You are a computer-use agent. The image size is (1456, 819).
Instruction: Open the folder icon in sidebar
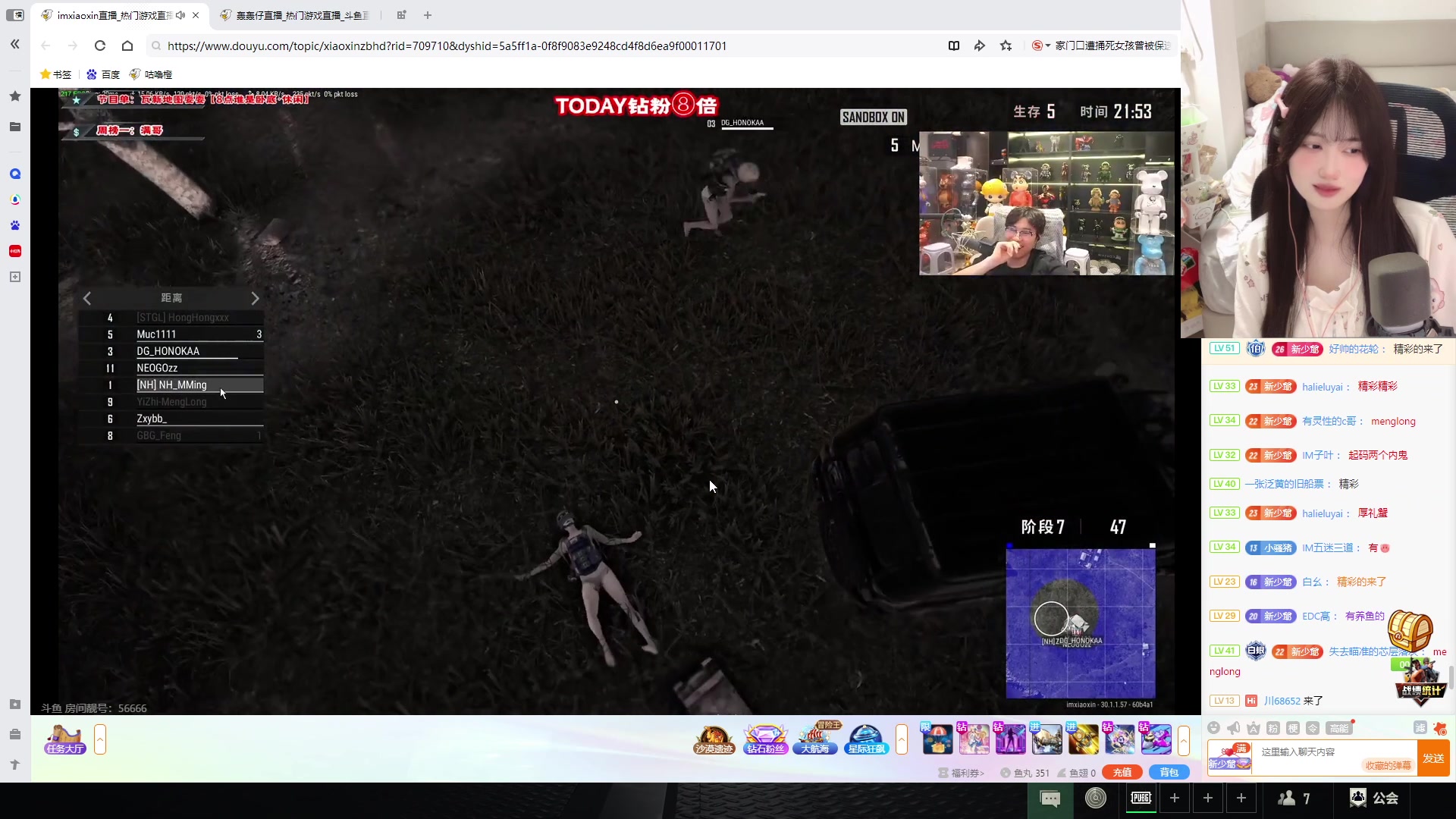(14, 127)
